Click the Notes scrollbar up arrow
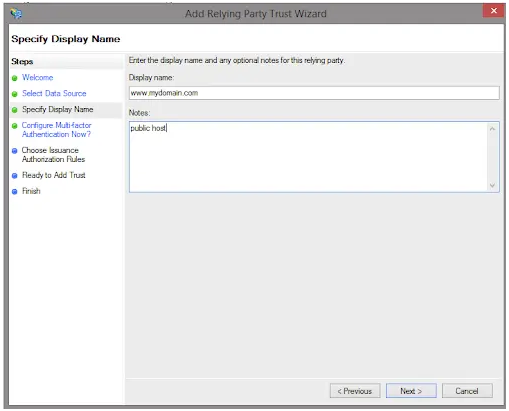The image size is (509, 411). click(x=492, y=129)
